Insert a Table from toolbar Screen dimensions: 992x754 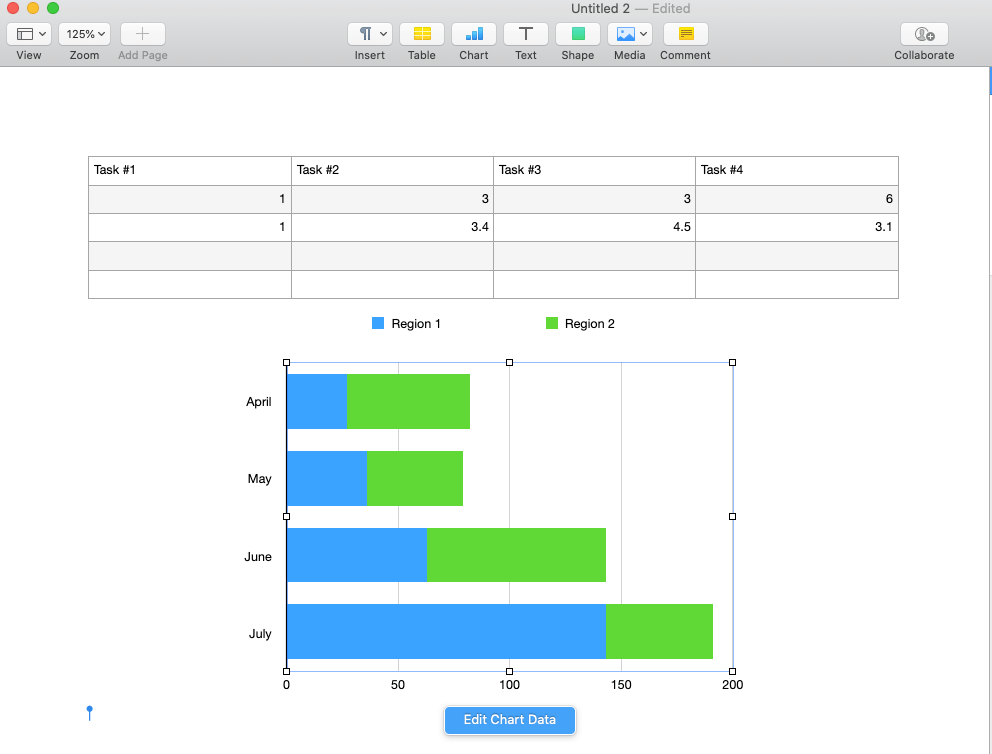422,34
